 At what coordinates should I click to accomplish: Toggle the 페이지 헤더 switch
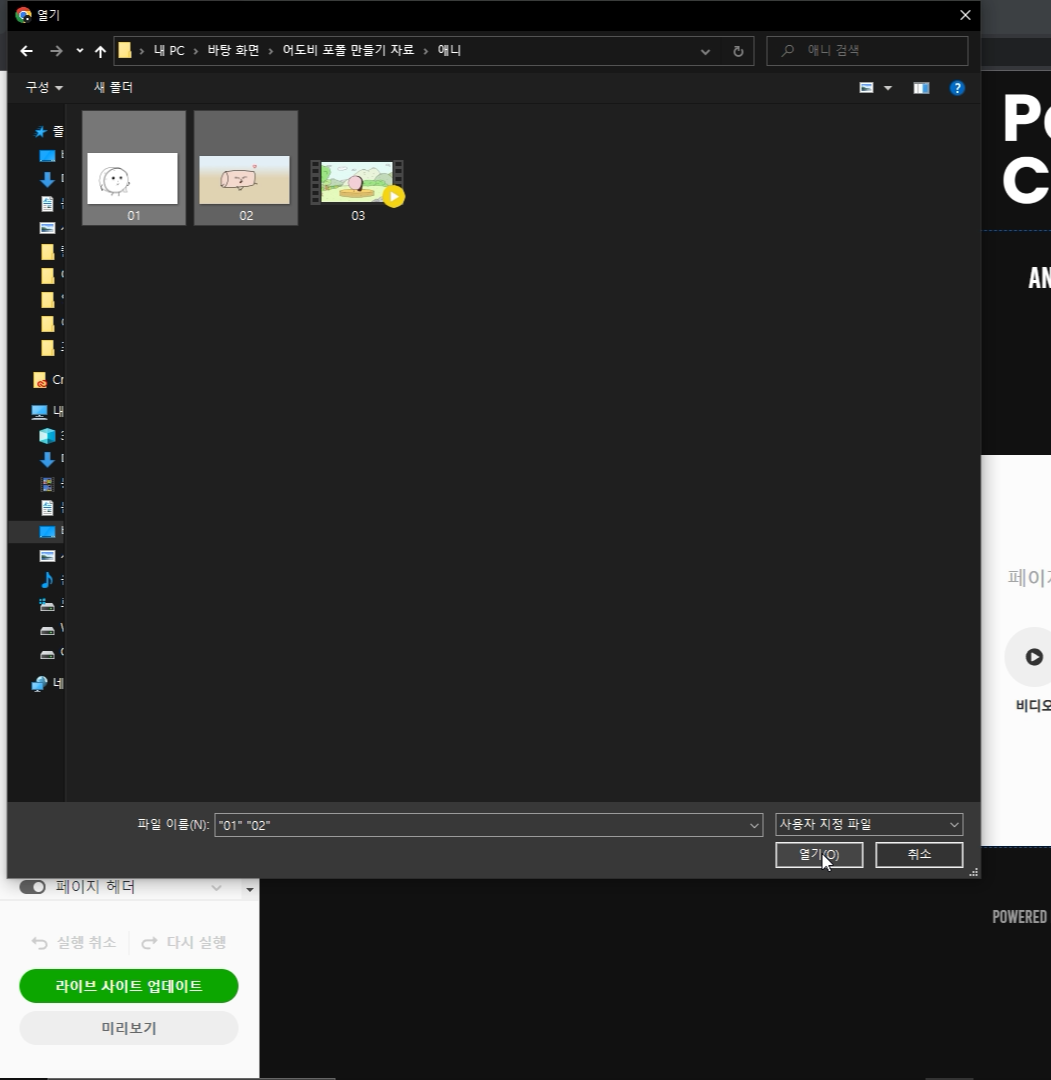[32, 887]
